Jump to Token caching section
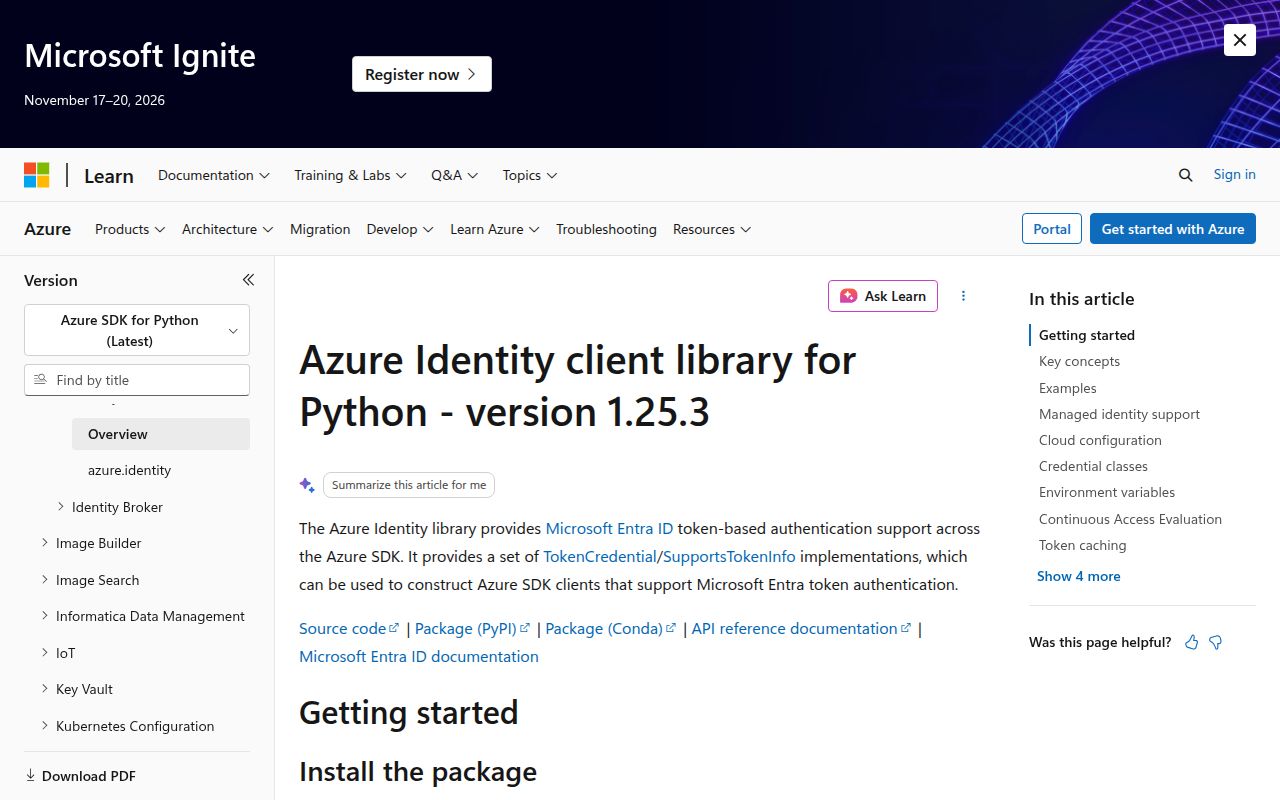This screenshot has width=1280, height=800. [1083, 545]
